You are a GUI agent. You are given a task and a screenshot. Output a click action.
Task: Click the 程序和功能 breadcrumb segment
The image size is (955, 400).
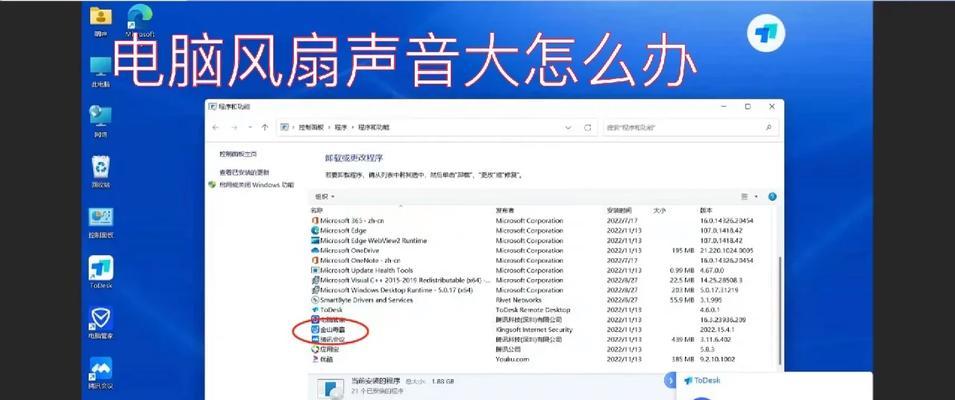[x=373, y=127]
